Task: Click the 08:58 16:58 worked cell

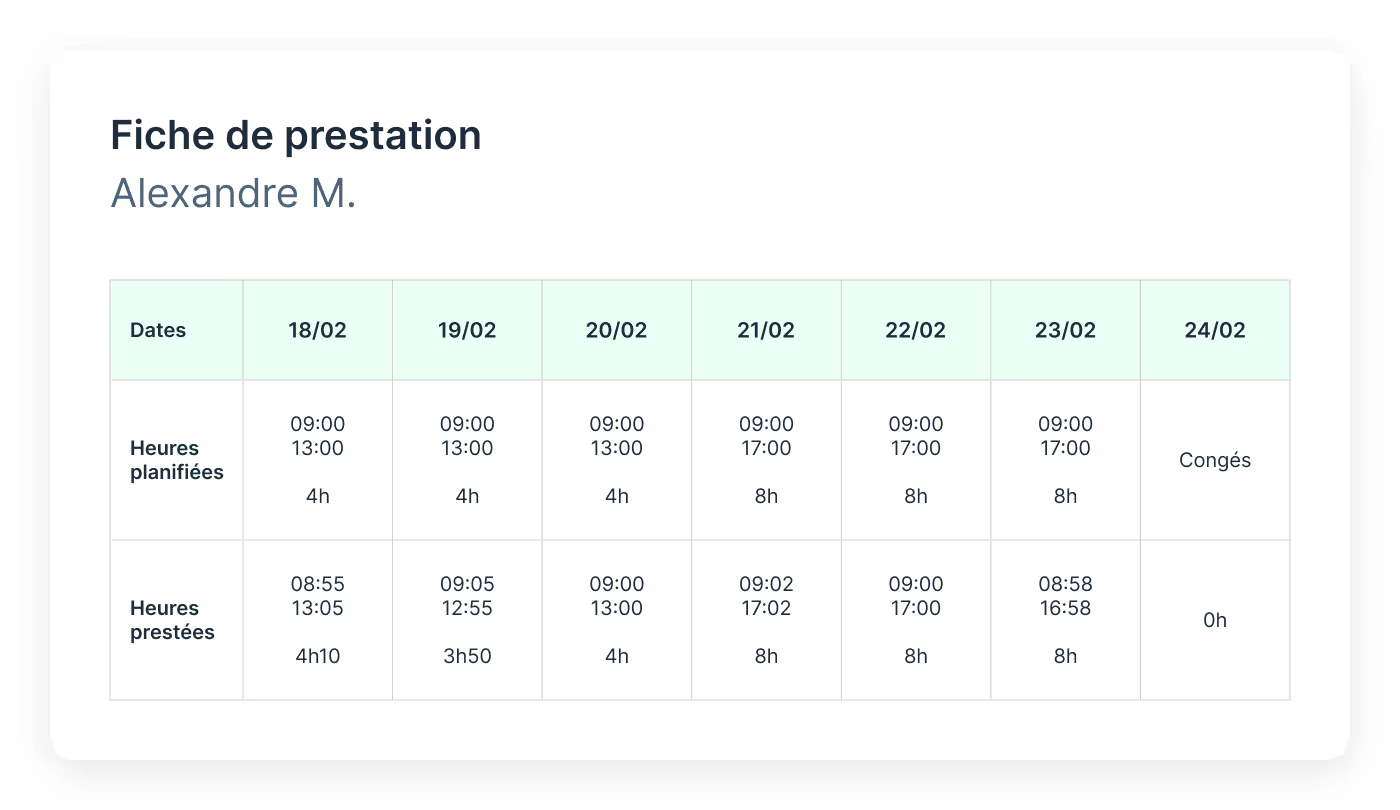Action: (x=1066, y=620)
